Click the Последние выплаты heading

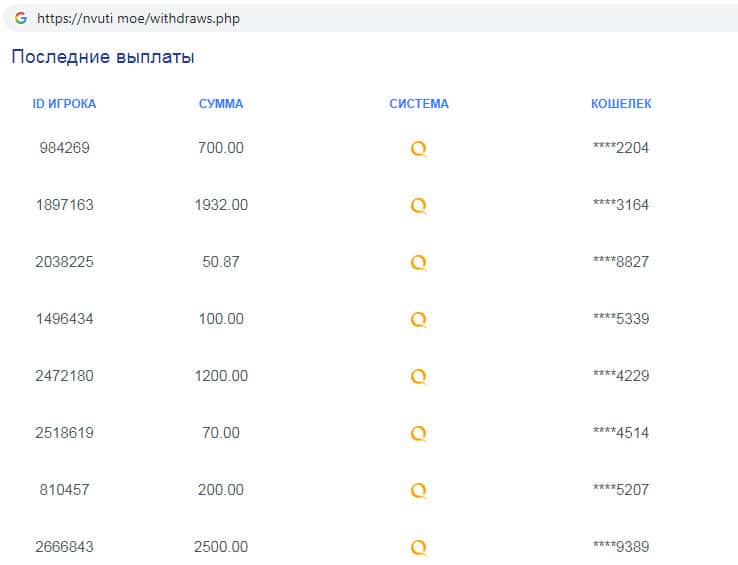[x=103, y=57]
